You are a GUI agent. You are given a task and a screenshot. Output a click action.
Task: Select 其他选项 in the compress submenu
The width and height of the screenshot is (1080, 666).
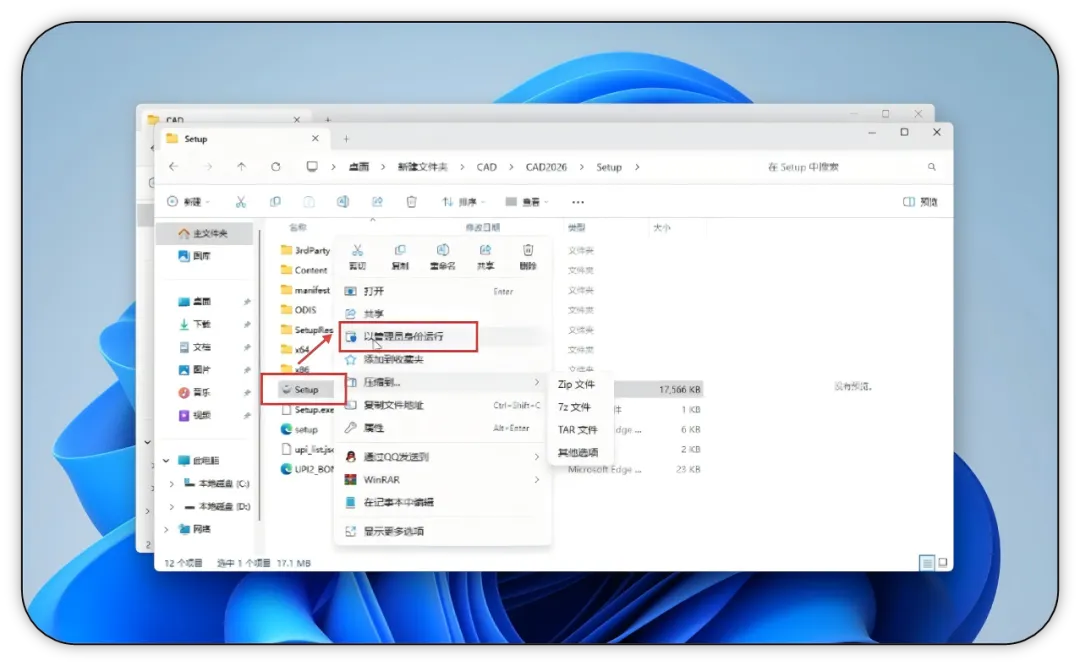580,452
